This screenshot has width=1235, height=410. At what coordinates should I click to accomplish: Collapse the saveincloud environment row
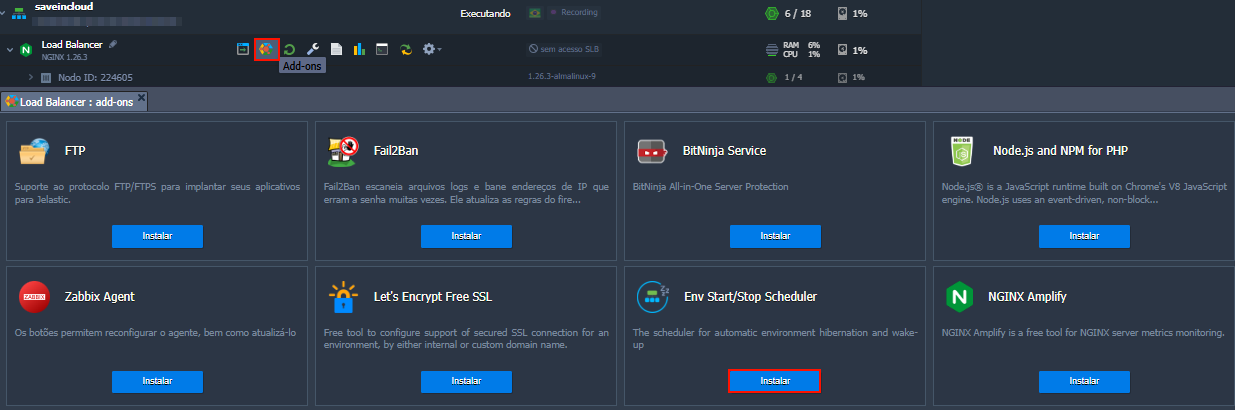(x=3, y=12)
